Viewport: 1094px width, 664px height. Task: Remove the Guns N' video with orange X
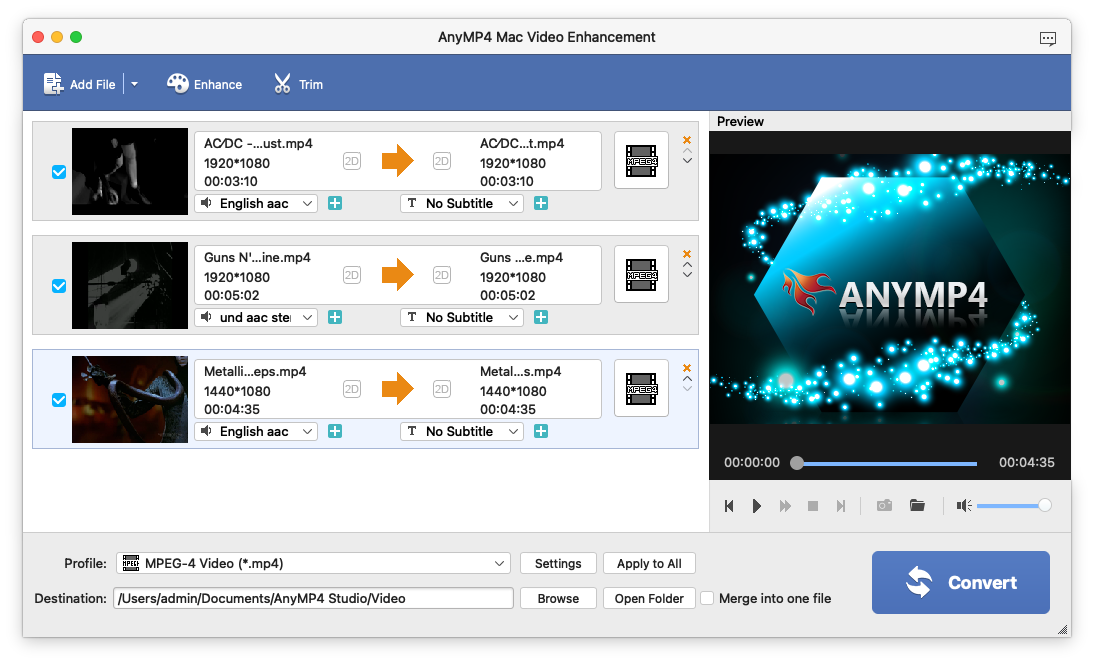pyautogui.click(x=687, y=254)
